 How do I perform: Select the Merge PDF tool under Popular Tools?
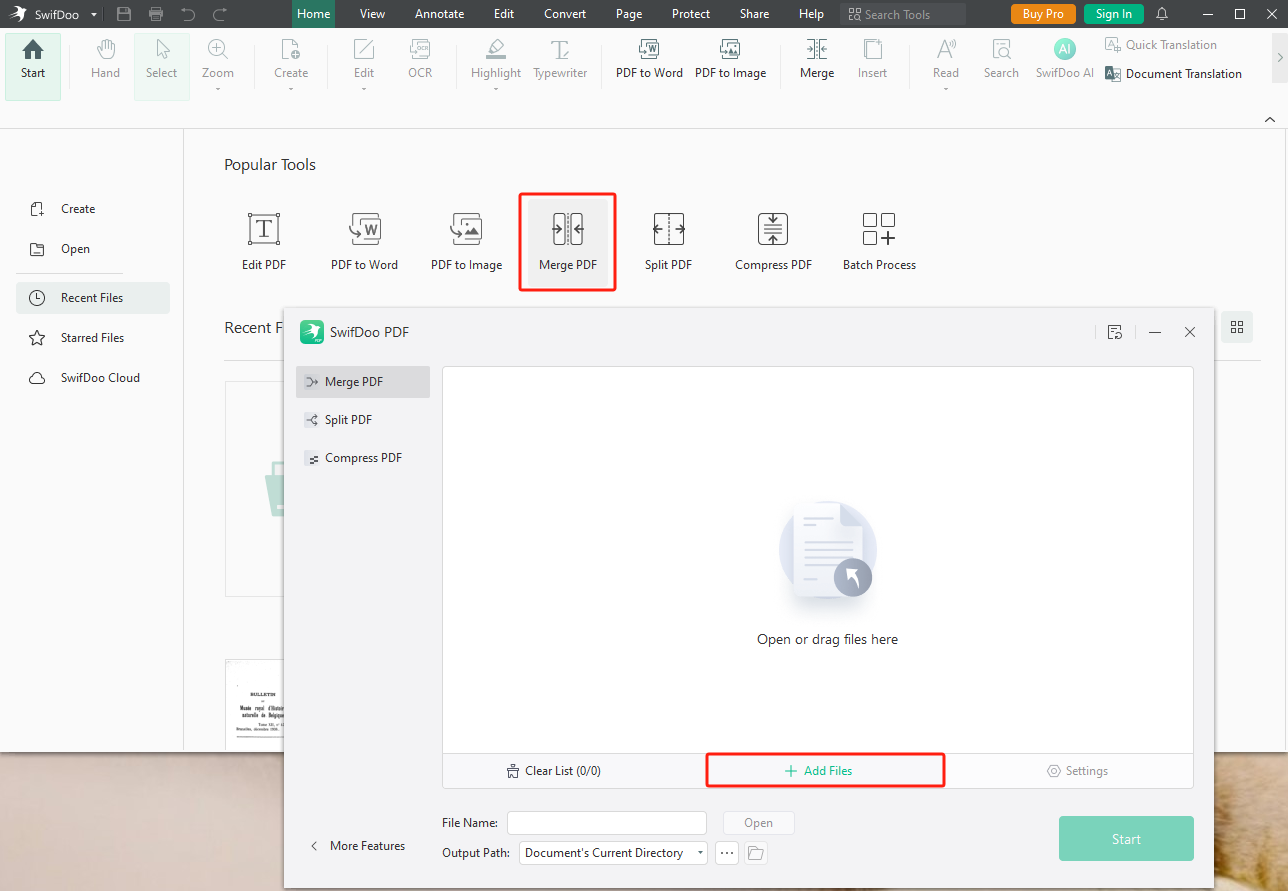point(567,240)
